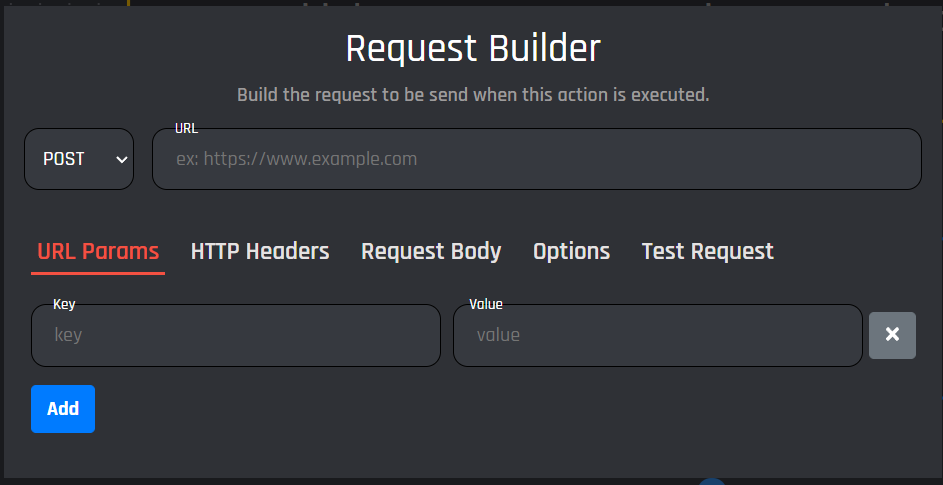
Task: Open the Test Request tab
Action: pyautogui.click(x=707, y=251)
